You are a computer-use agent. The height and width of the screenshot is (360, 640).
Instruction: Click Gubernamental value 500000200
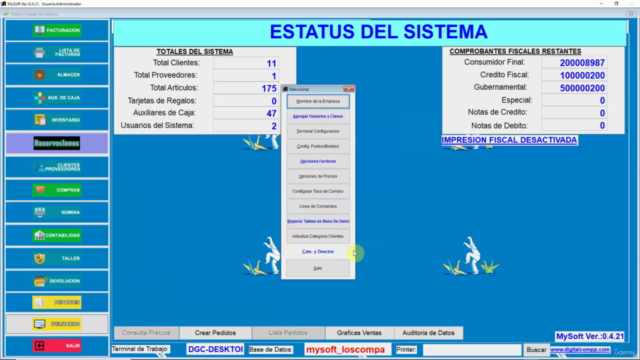pyautogui.click(x=574, y=88)
